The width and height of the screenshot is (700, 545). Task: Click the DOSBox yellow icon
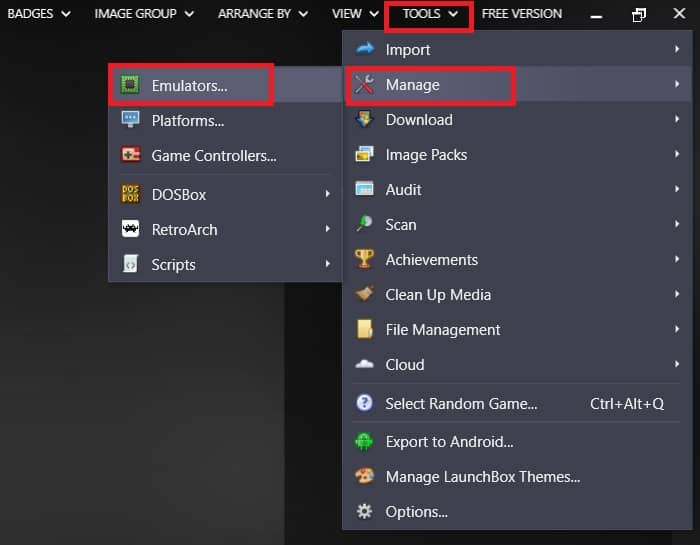(130, 194)
